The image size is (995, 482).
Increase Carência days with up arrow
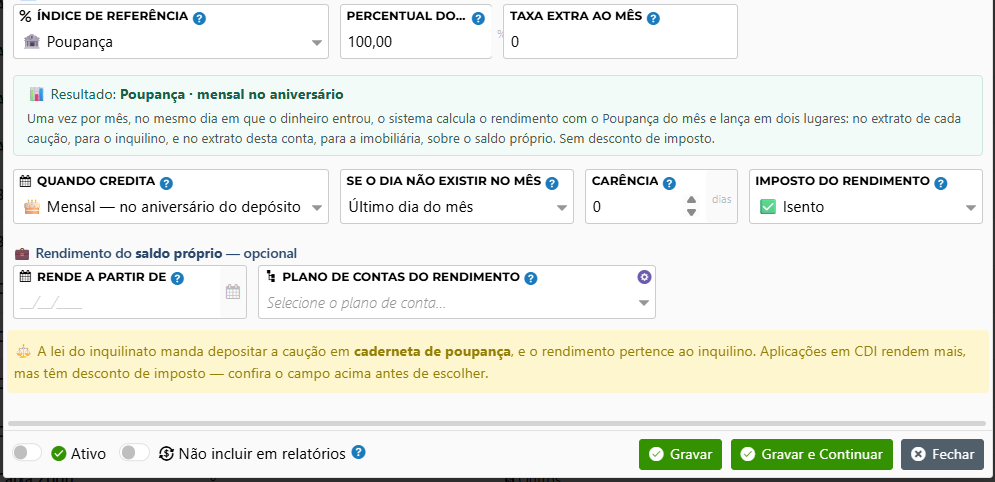click(692, 200)
